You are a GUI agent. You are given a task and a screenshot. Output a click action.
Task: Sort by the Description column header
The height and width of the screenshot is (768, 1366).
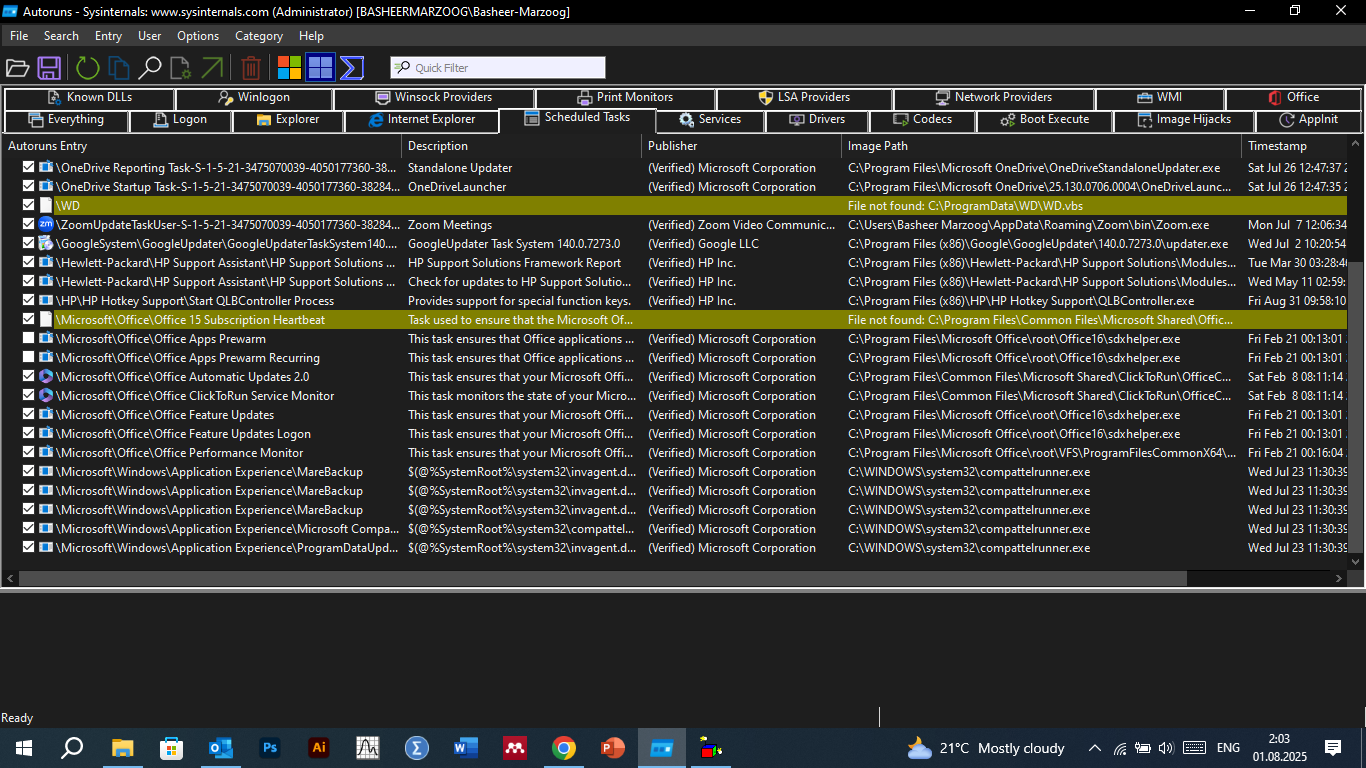(x=522, y=146)
